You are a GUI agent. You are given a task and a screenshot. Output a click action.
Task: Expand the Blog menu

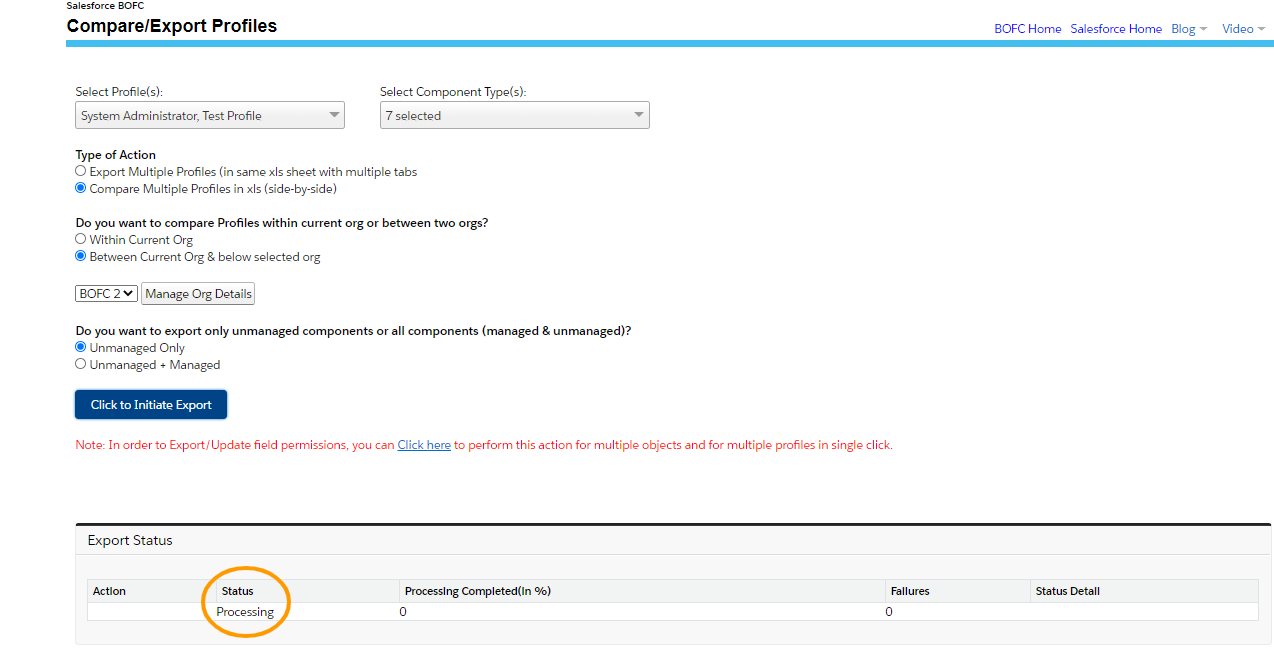pyautogui.click(x=1189, y=29)
